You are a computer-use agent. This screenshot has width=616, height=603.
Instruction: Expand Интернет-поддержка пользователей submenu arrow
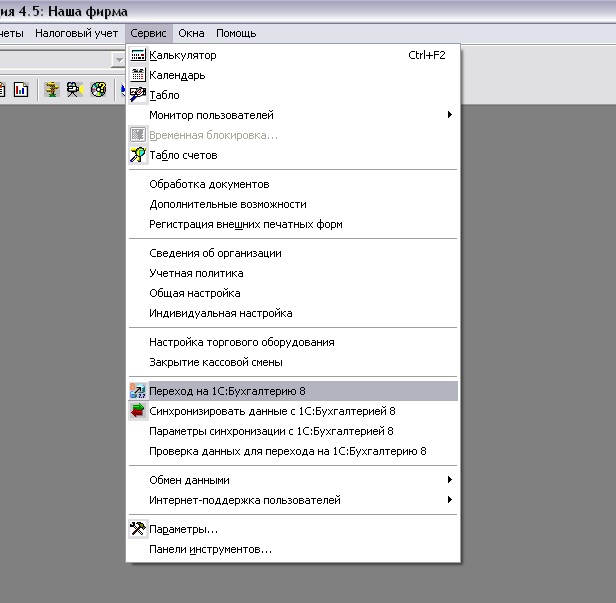coord(449,500)
